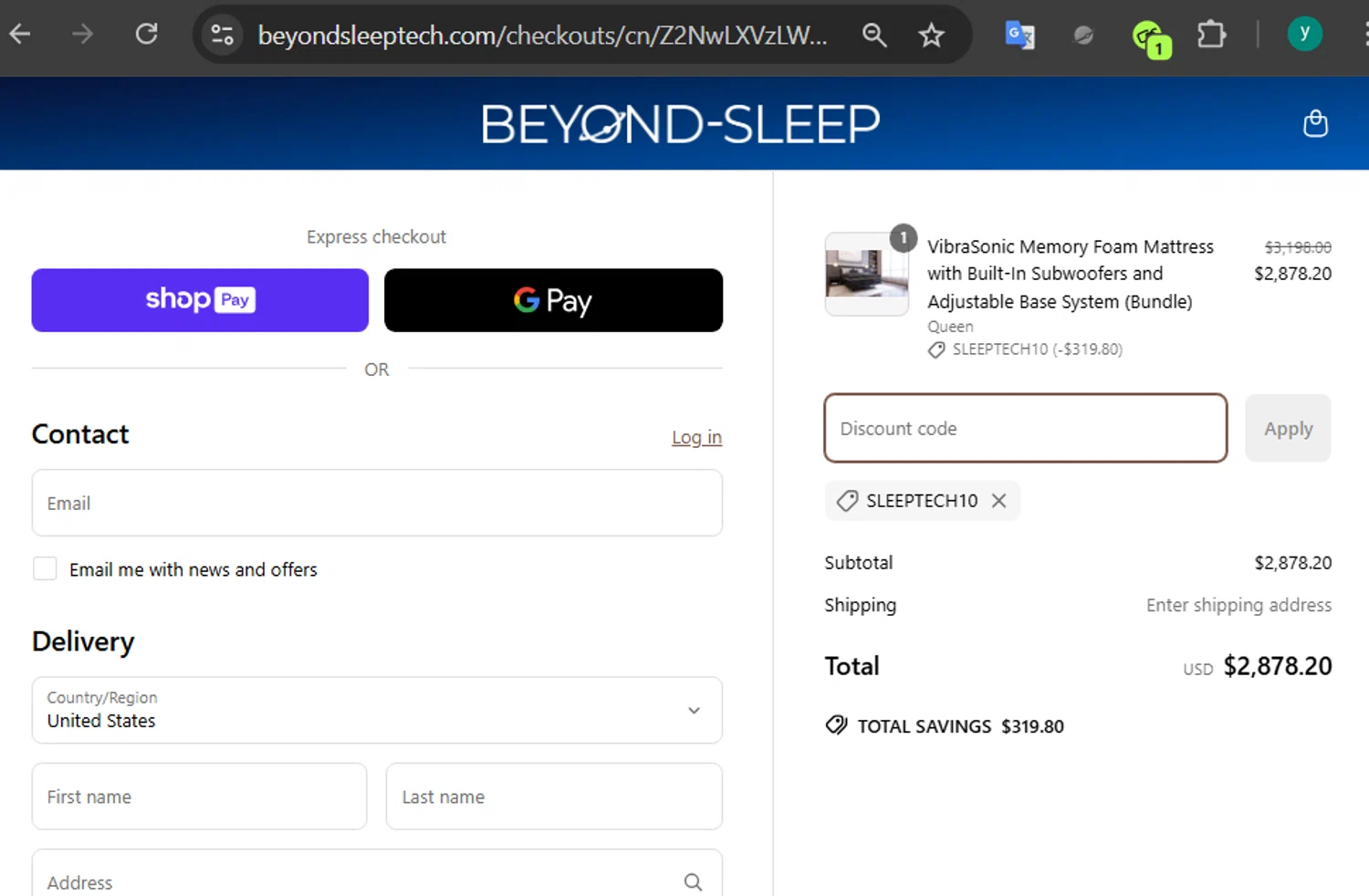Open the Country/Region dropdown

tap(377, 710)
